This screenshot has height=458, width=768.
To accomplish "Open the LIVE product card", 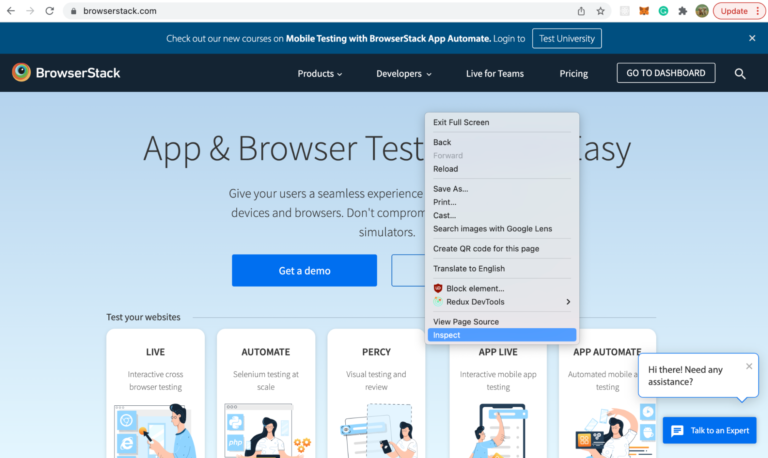I will [x=155, y=393].
